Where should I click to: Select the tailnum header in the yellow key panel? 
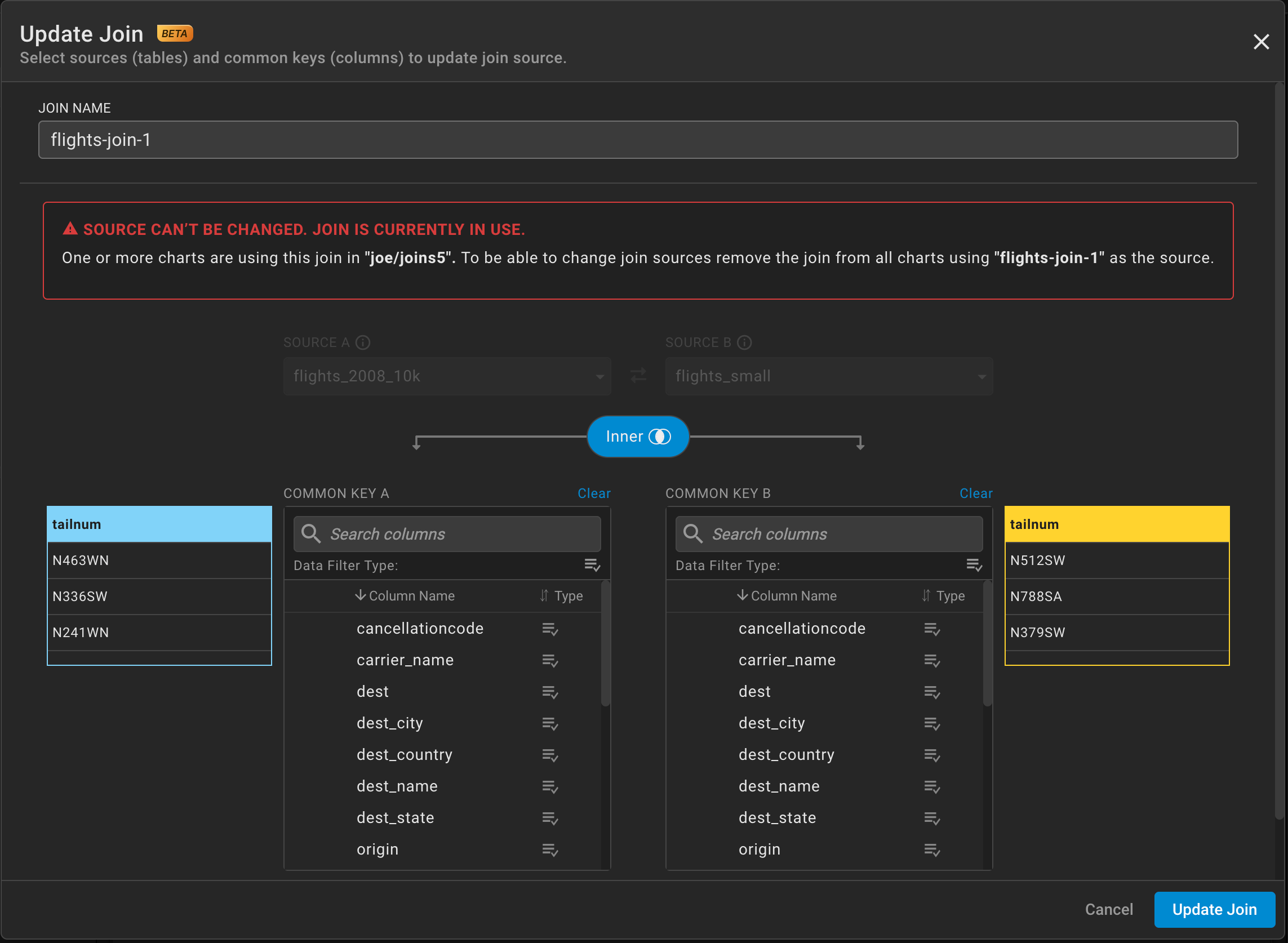tap(1117, 523)
